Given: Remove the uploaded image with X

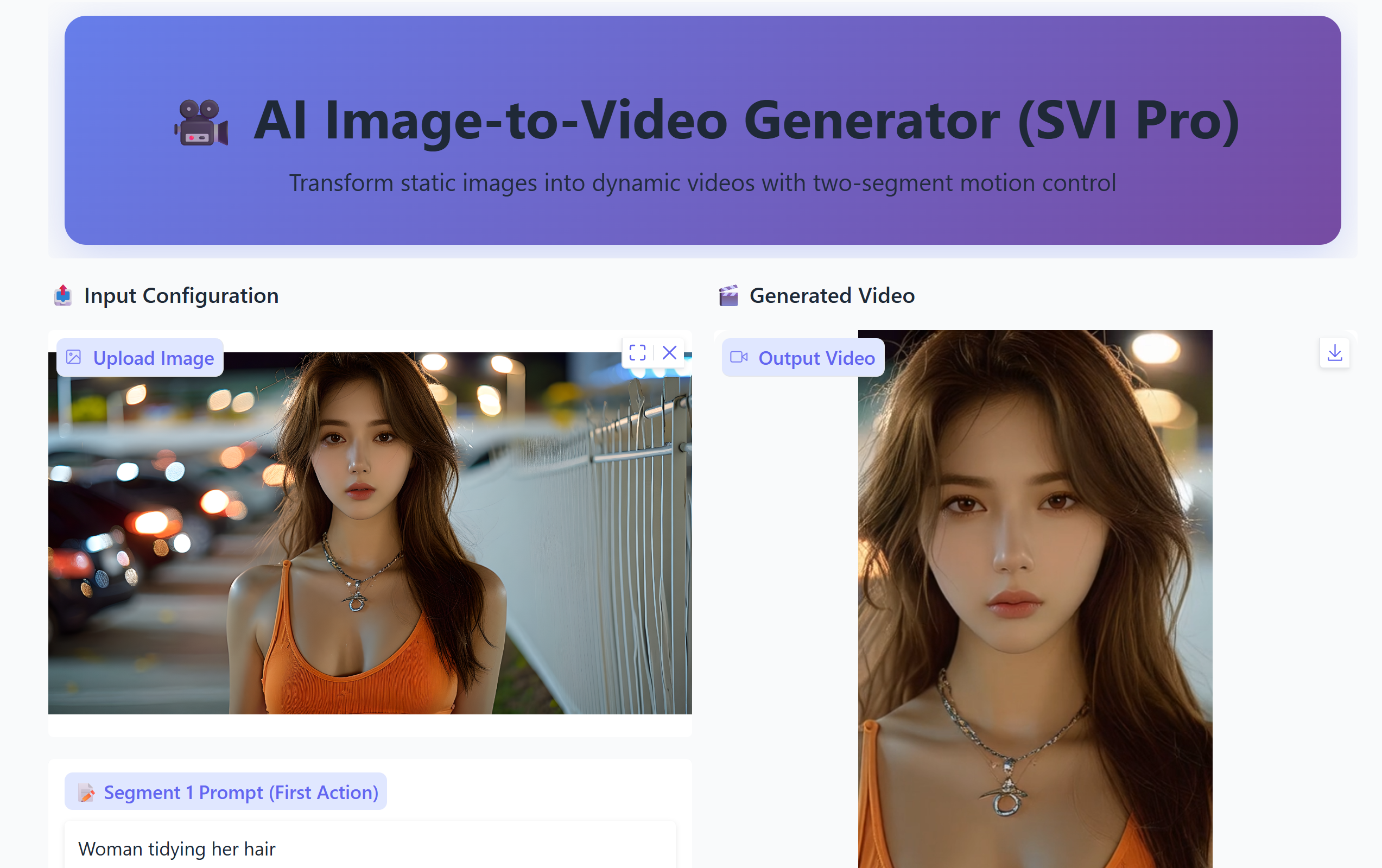Looking at the screenshot, I should click(669, 352).
